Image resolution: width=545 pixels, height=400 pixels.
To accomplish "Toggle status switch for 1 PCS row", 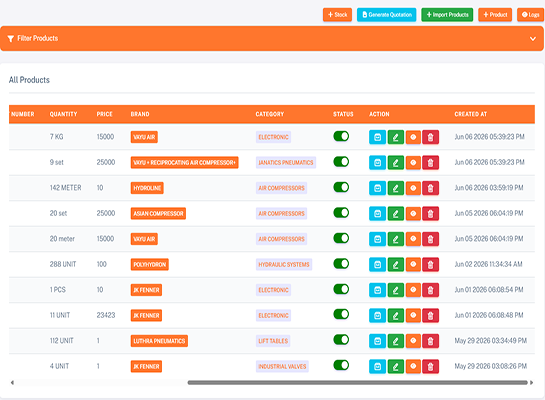I will [341, 289].
